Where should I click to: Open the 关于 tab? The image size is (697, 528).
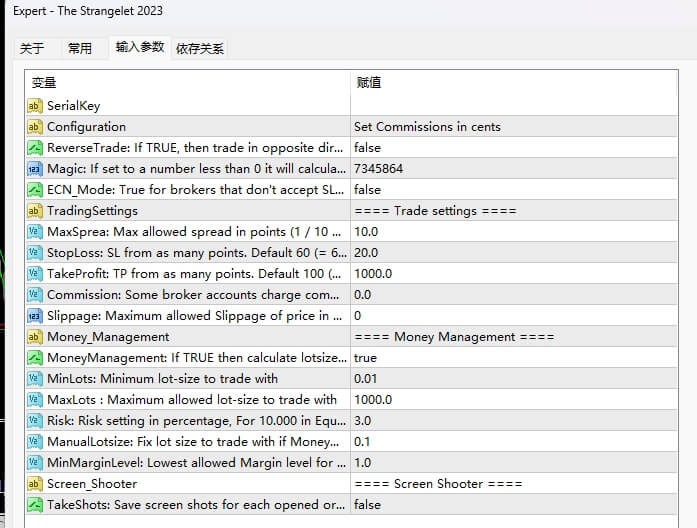point(32,48)
